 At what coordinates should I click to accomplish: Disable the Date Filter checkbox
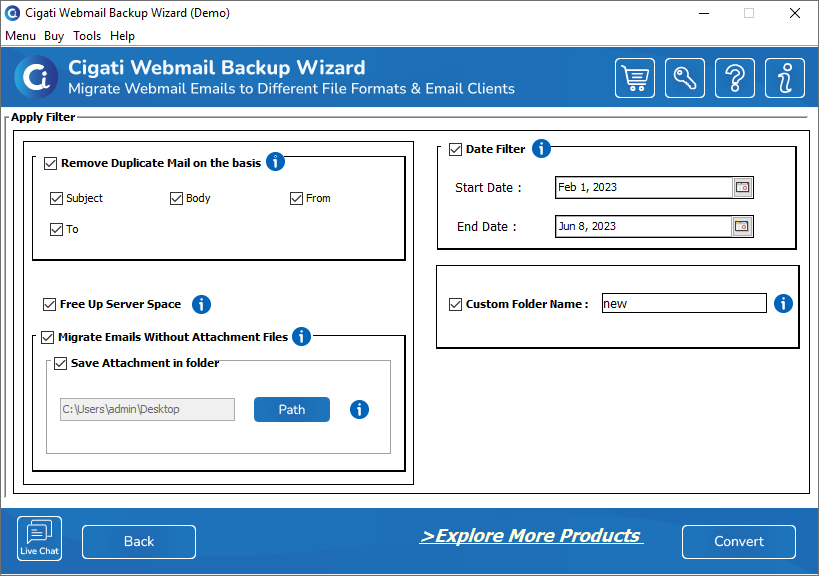(x=455, y=149)
